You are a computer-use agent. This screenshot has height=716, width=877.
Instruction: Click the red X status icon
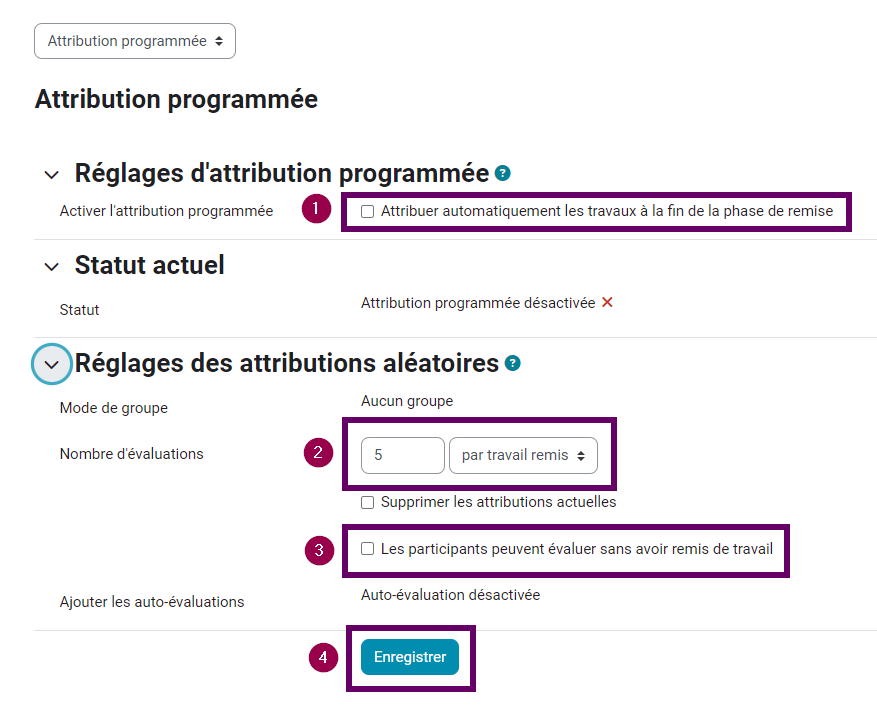607,303
